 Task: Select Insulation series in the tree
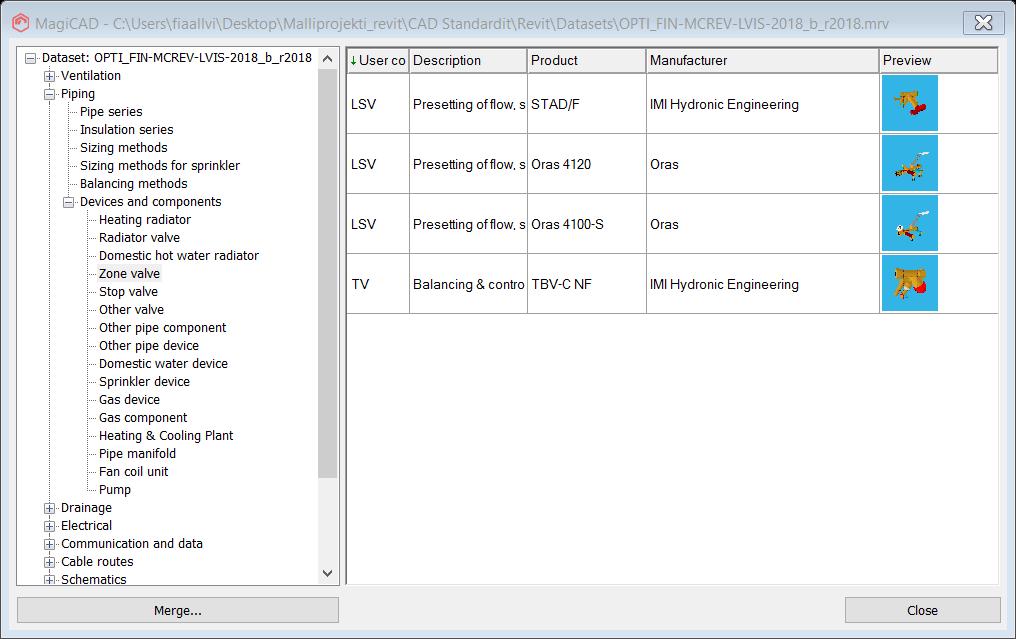pyautogui.click(x=126, y=130)
